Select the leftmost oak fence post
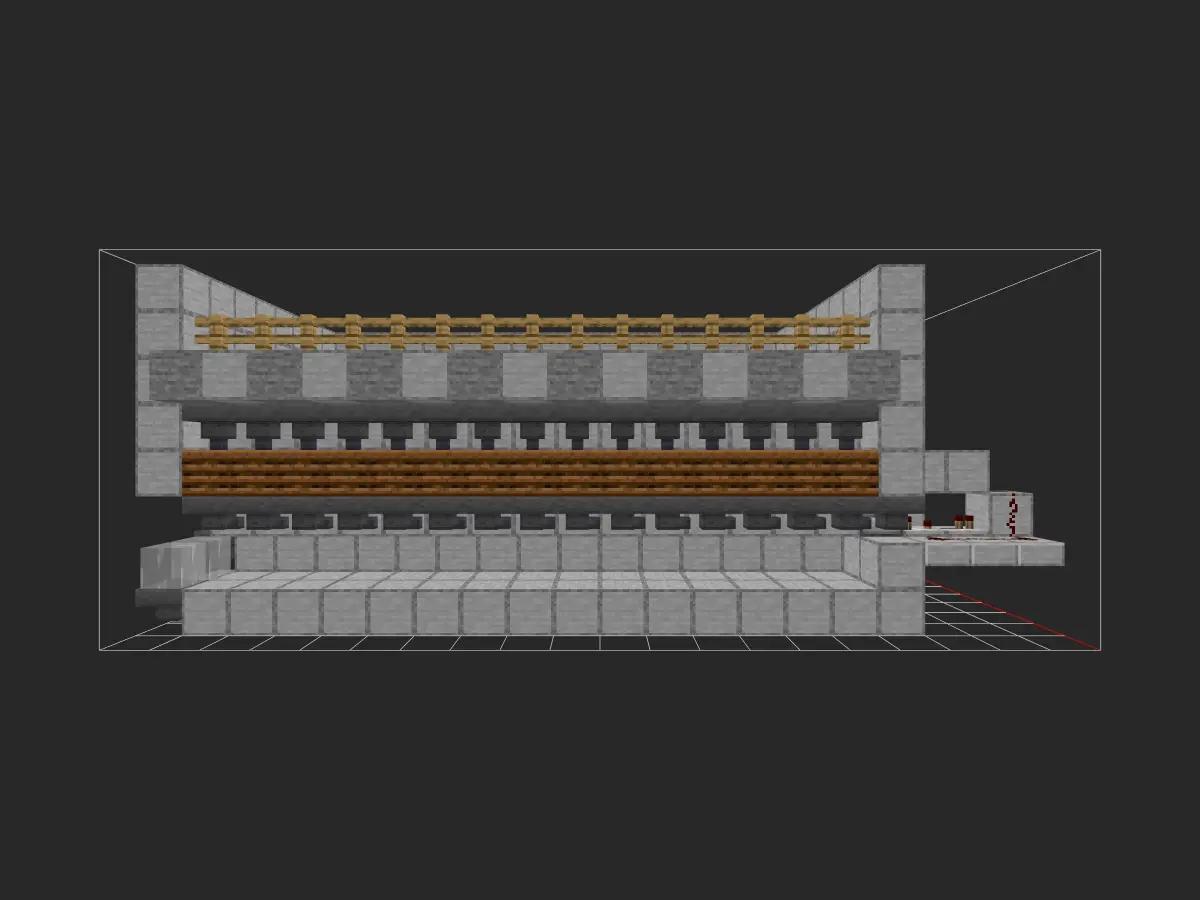1200x900 pixels. tap(212, 331)
